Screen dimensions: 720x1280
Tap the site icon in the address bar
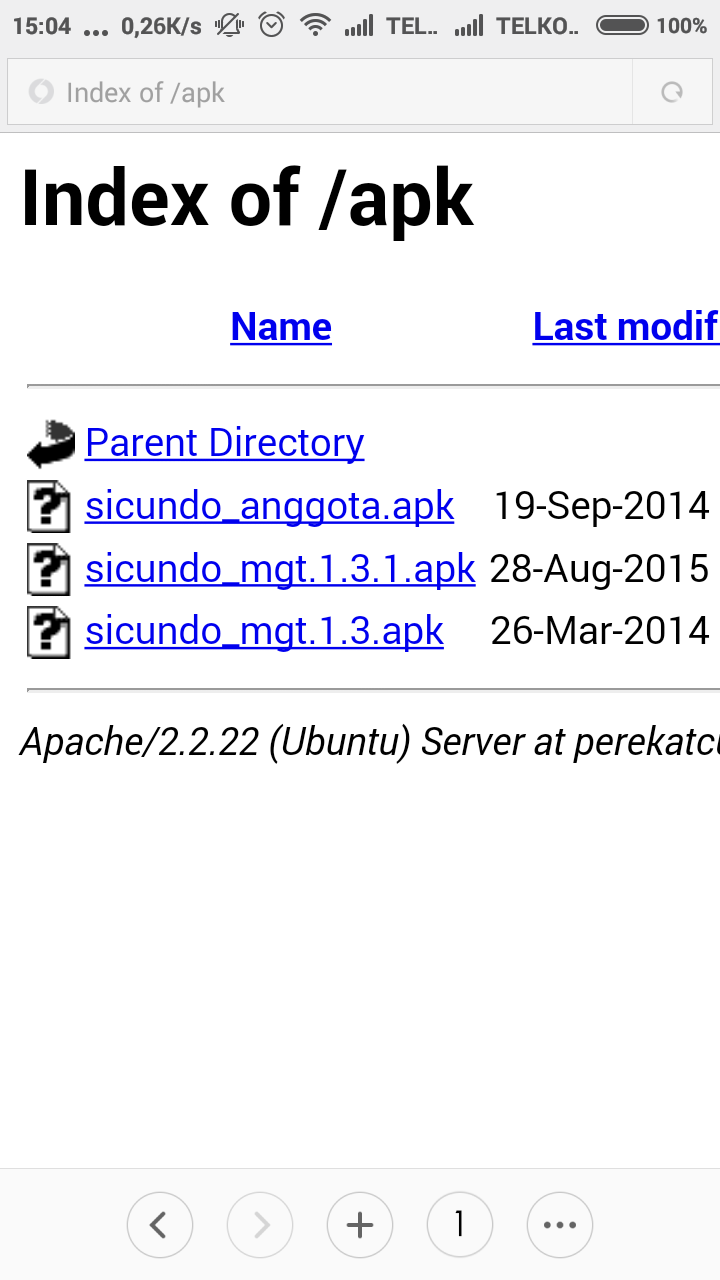point(41,93)
